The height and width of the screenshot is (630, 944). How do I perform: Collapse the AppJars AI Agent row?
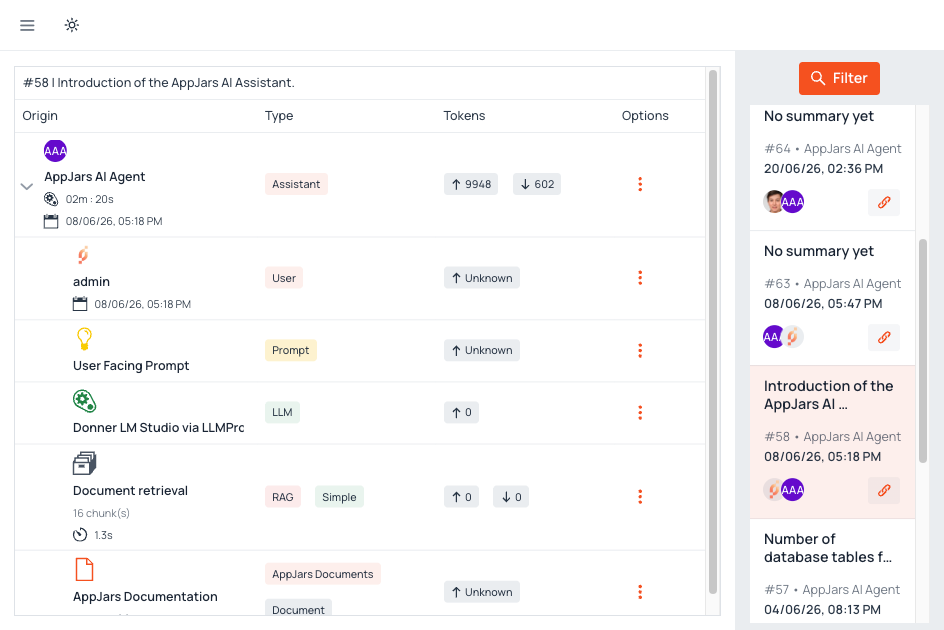[x=26, y=186]
